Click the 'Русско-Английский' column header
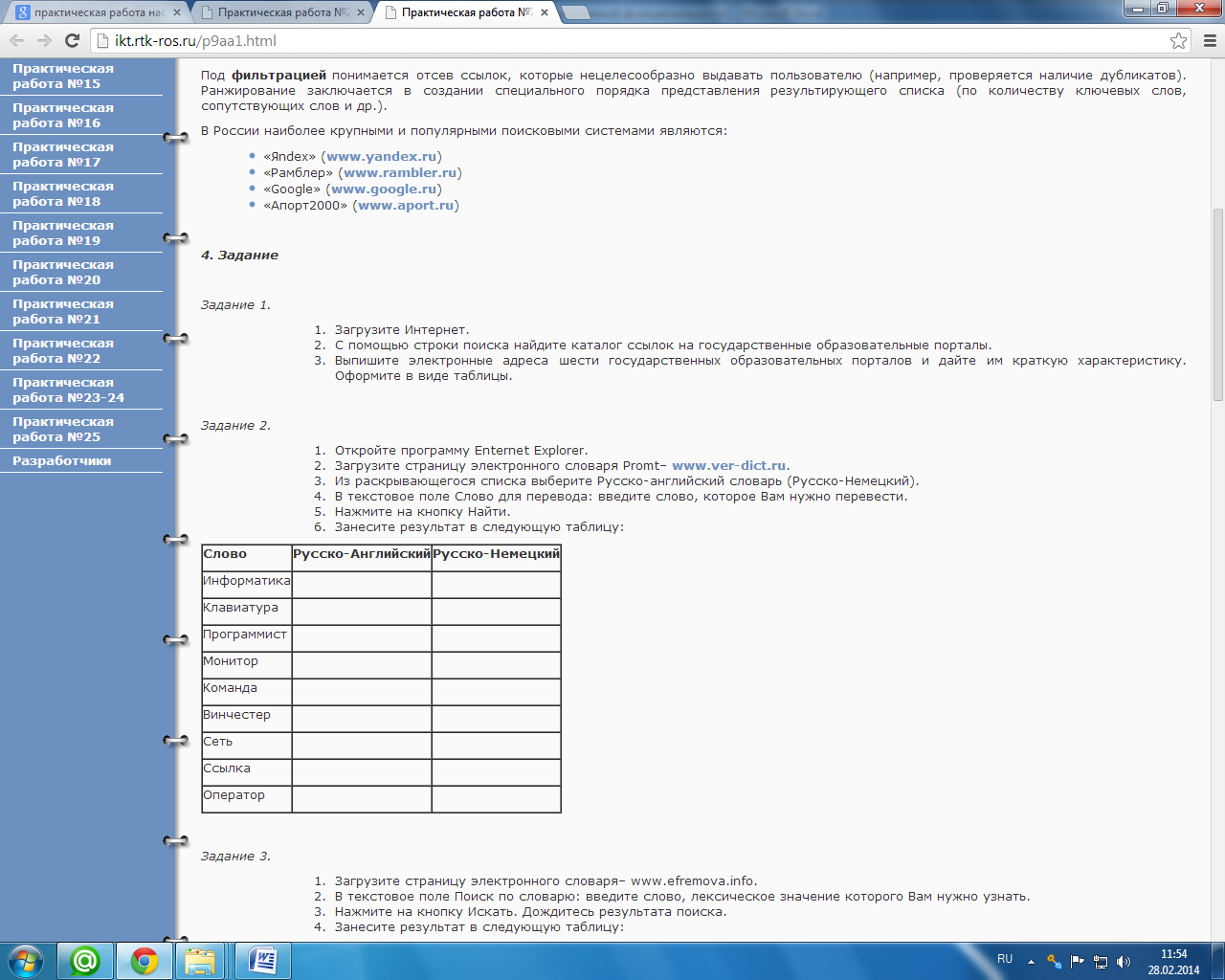Image resolution: width=1225 pixels, height=980 pixels. tap(362, 557)
